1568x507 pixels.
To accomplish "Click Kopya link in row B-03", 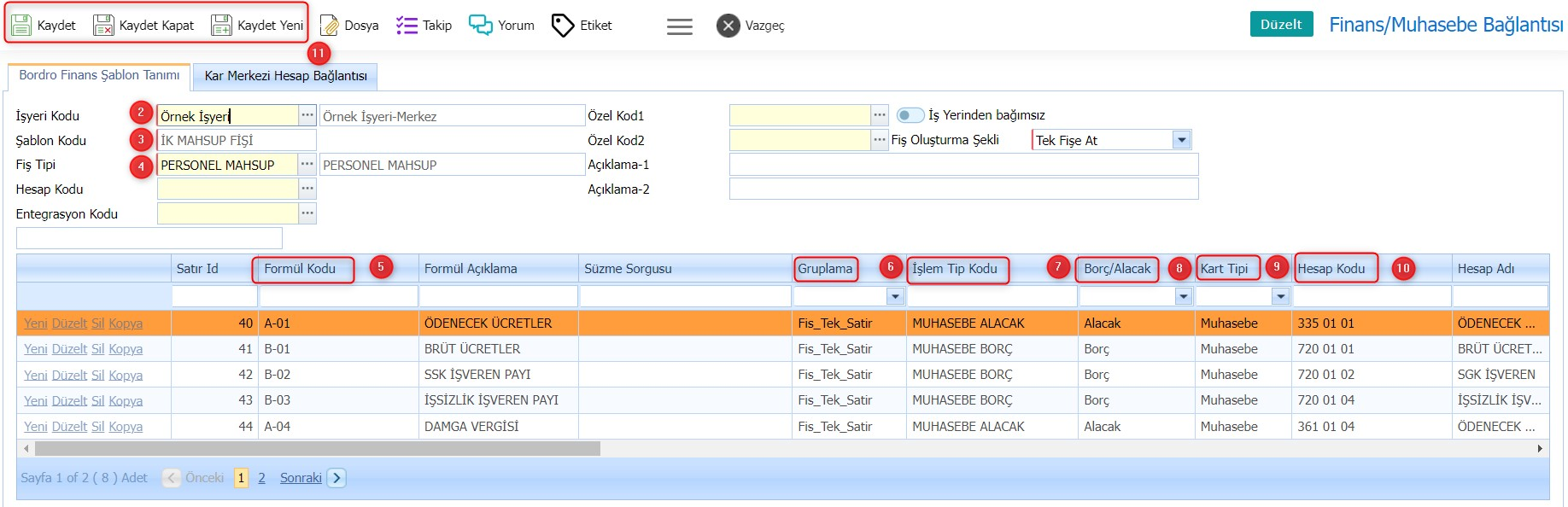I will [x=126, y=400].
